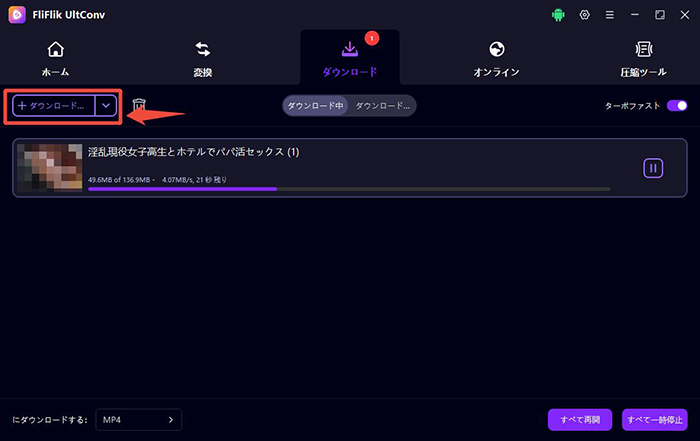Open the オンライン tab
The height and width of the screenshot is (441, 700).
click(x=496, y=58)
